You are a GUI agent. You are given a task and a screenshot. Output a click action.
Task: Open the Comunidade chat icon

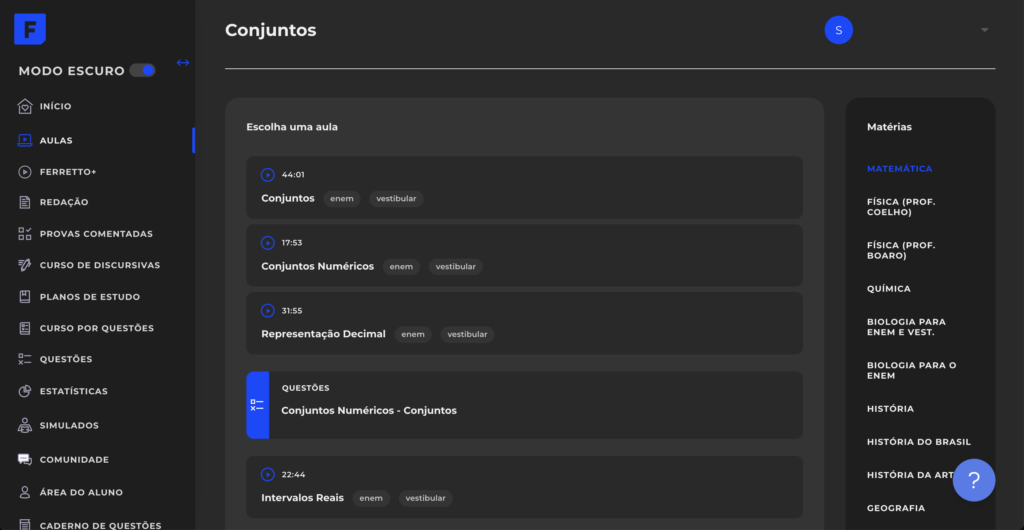pos(25,460)
